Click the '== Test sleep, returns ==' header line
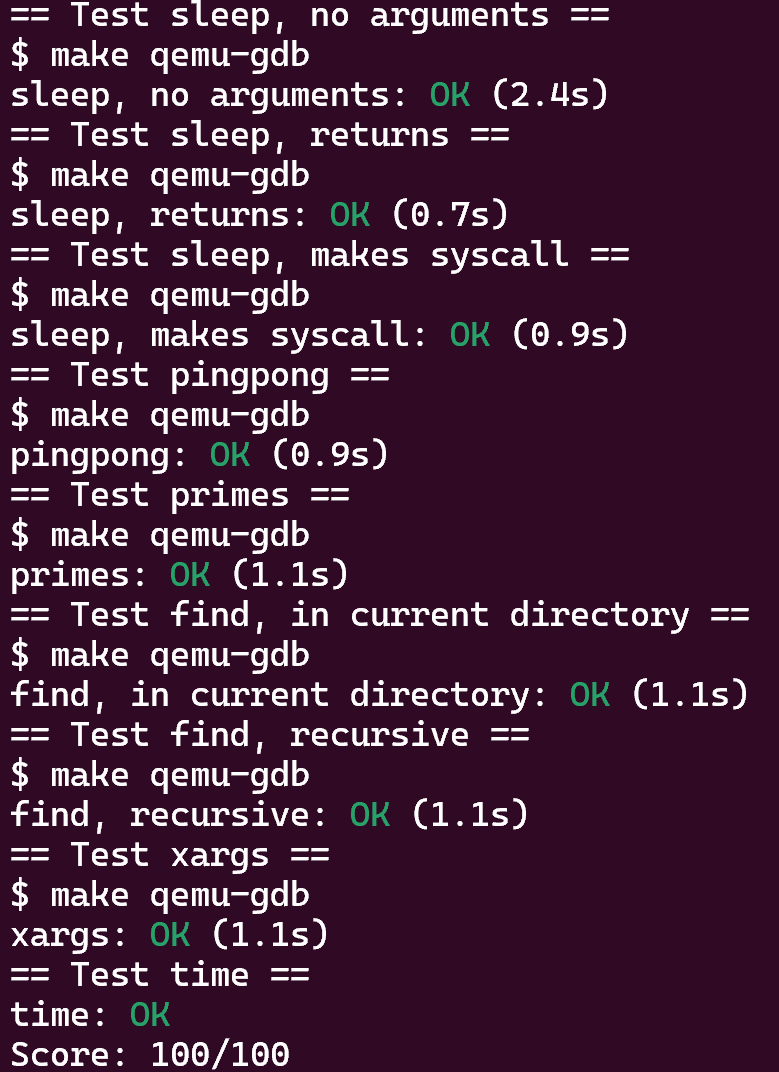 [x=260, y=134]
